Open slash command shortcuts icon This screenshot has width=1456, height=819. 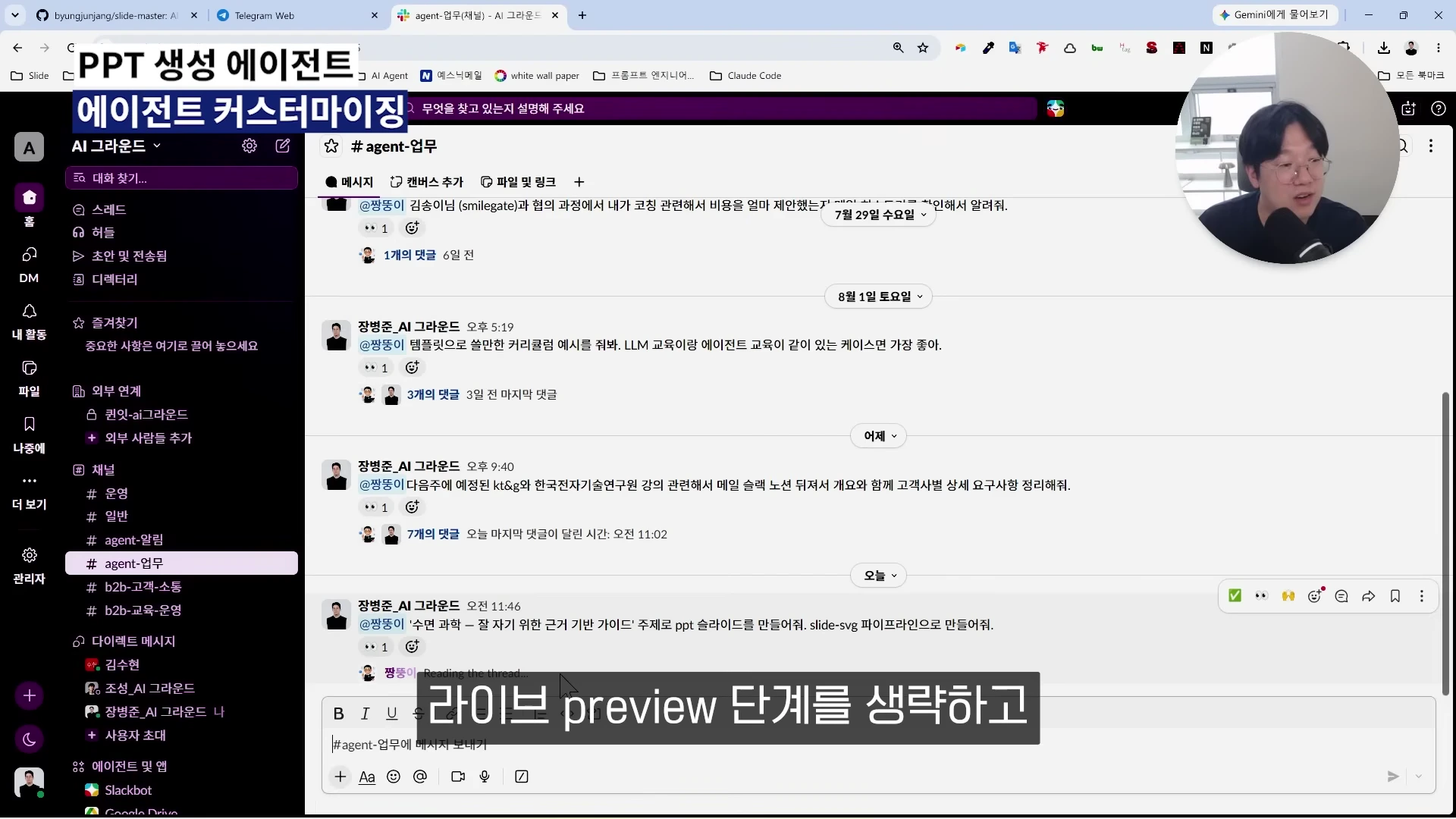point(522,777)
